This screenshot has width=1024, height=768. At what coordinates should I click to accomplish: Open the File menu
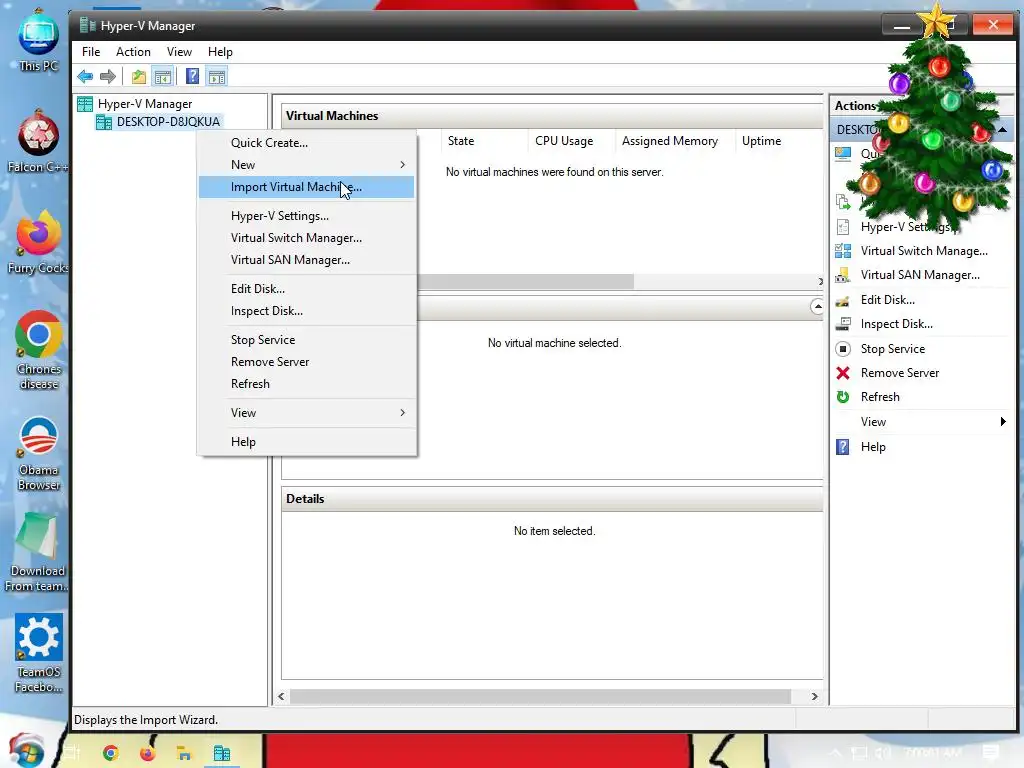coord(91,52)
